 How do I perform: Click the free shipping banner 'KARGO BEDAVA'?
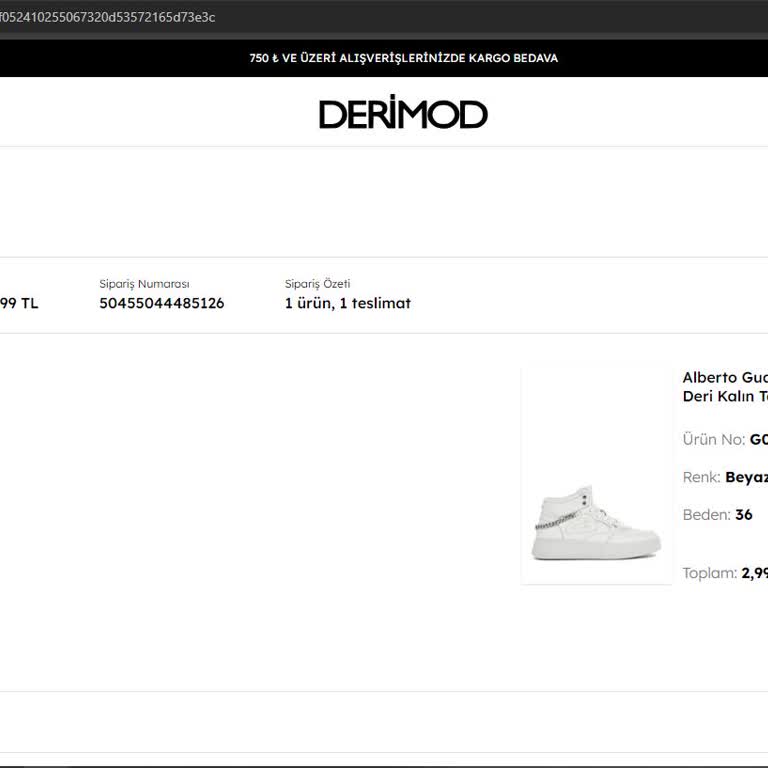403,58
